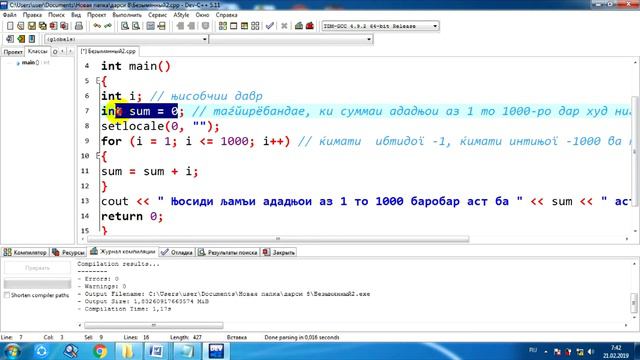
Task: Open the Вид menu
Action: [x=76, y=15]
